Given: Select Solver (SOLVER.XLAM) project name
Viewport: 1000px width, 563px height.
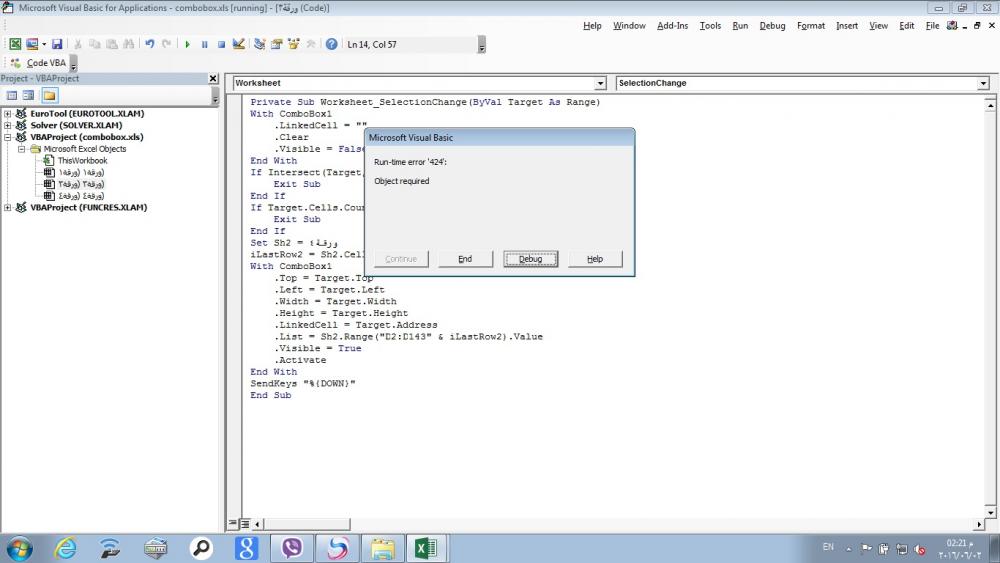Looking at the screenshot, I should (x=76, y=125).
